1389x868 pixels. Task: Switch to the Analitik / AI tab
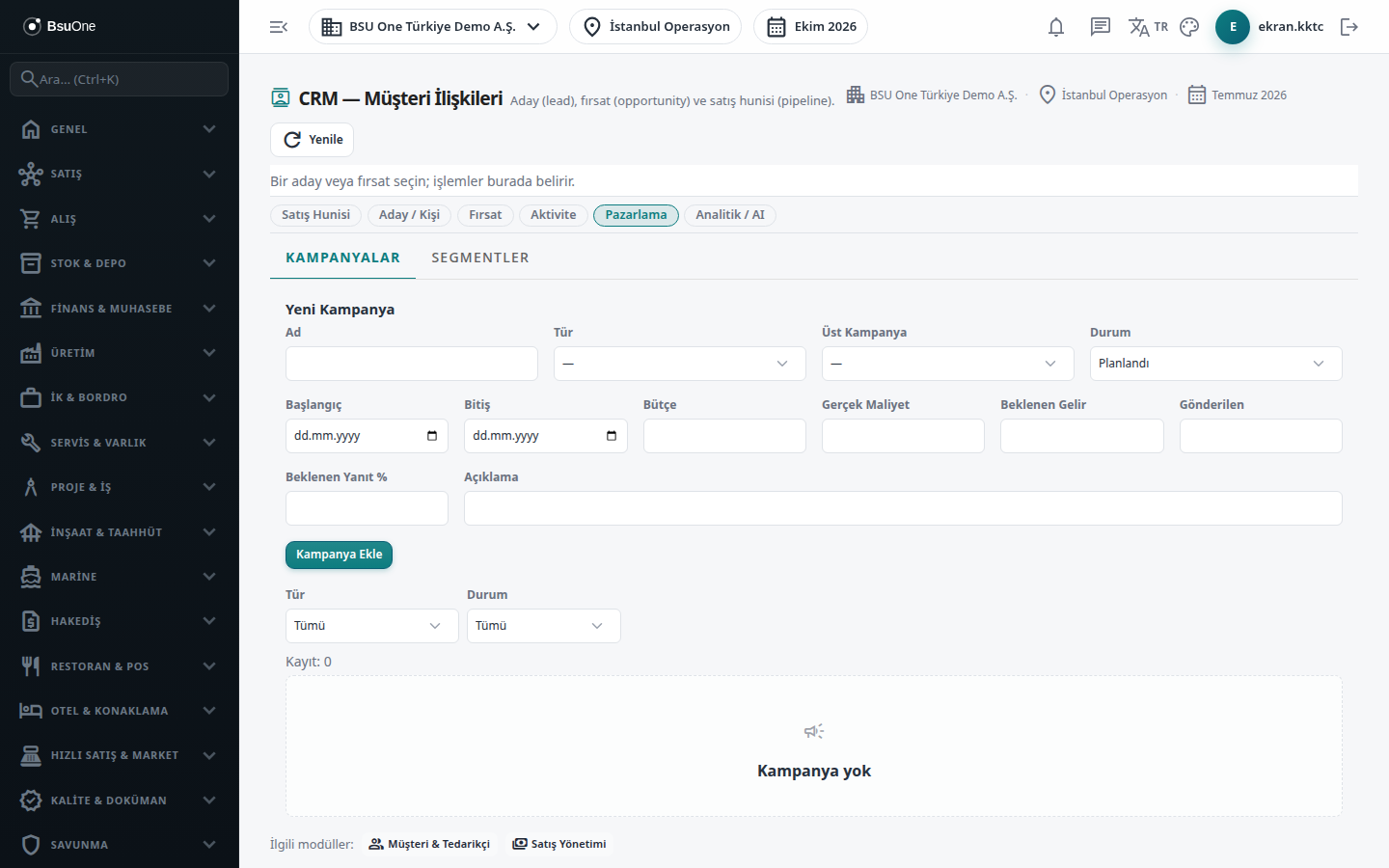730,215
